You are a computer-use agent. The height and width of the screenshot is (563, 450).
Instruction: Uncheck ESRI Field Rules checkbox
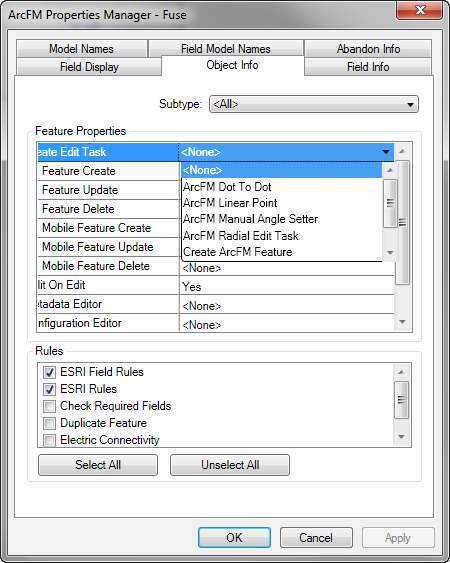click(49, 372)
